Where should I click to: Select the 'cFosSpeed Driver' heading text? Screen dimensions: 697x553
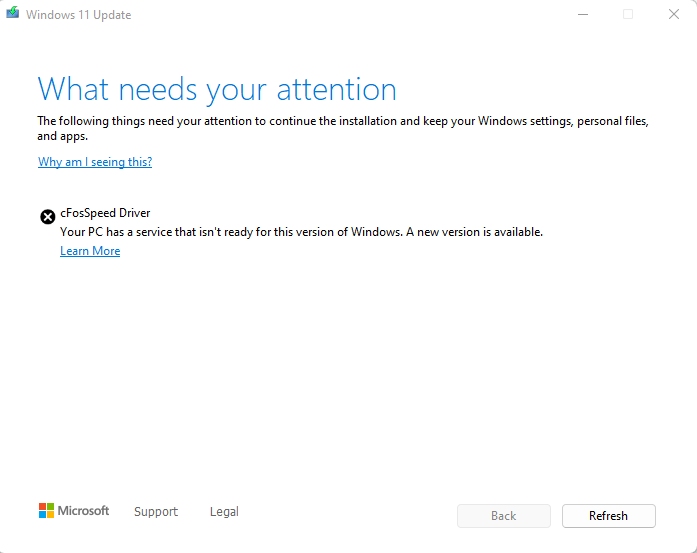point(105,213)
